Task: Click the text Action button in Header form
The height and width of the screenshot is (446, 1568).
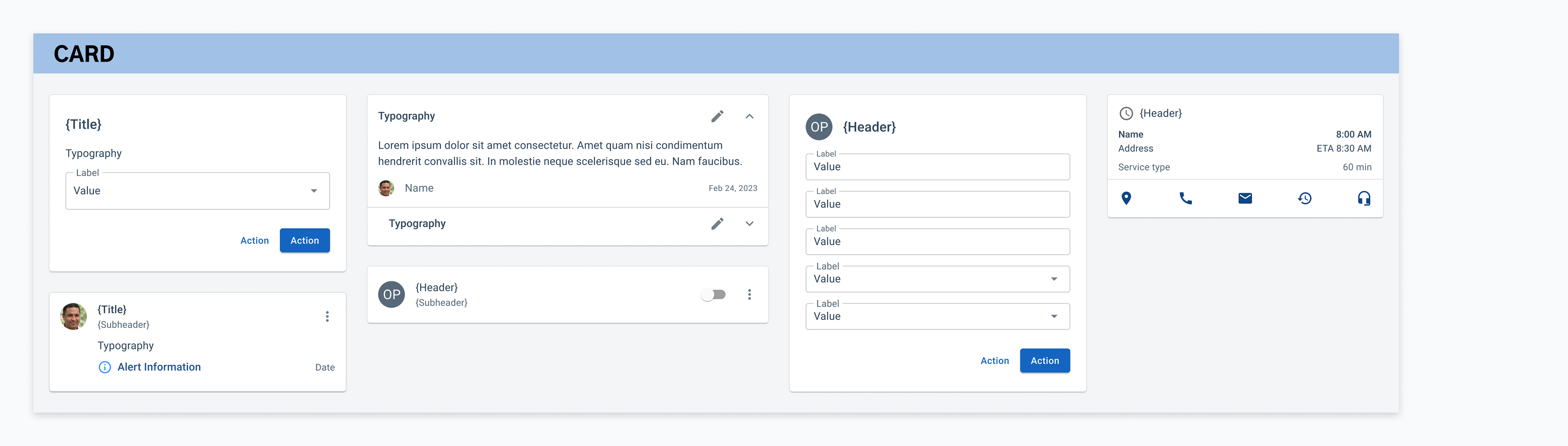Action: coord(995,361)
